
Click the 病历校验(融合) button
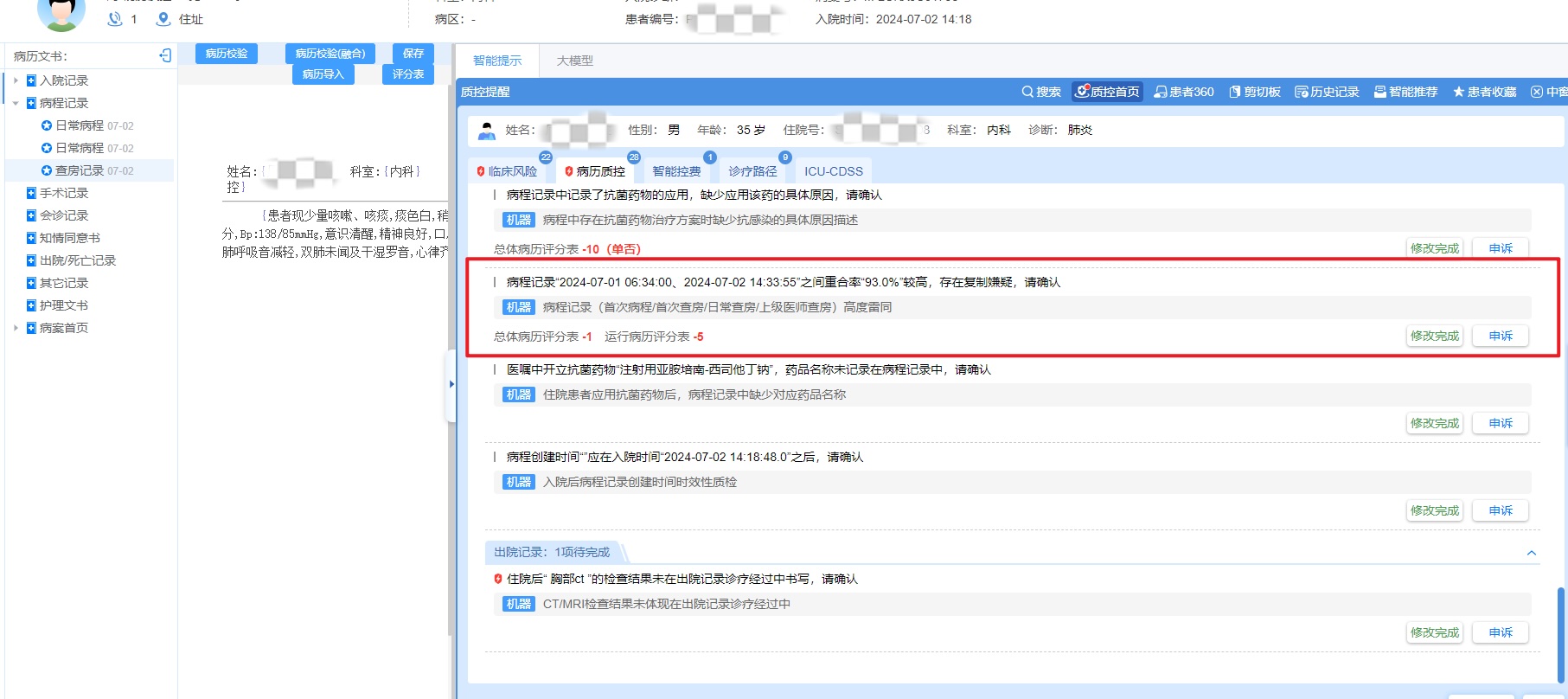point(330,54)
